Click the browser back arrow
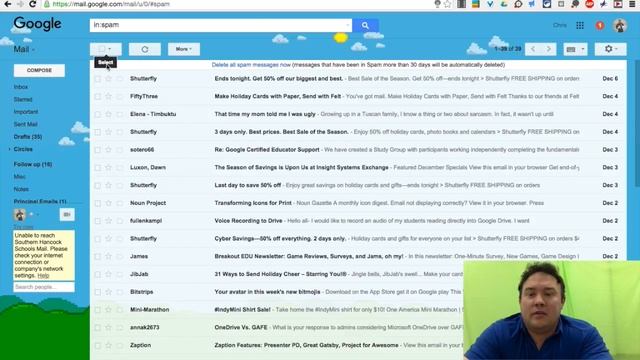Screen dimensions: 640x360 coord(7,4)
